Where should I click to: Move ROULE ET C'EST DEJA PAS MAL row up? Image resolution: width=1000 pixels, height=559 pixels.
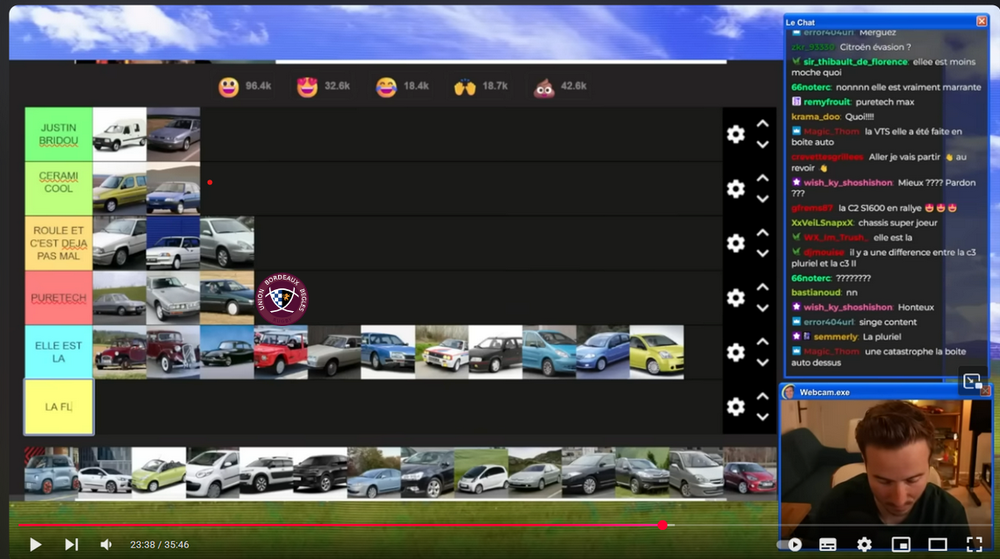click(763, 233)
